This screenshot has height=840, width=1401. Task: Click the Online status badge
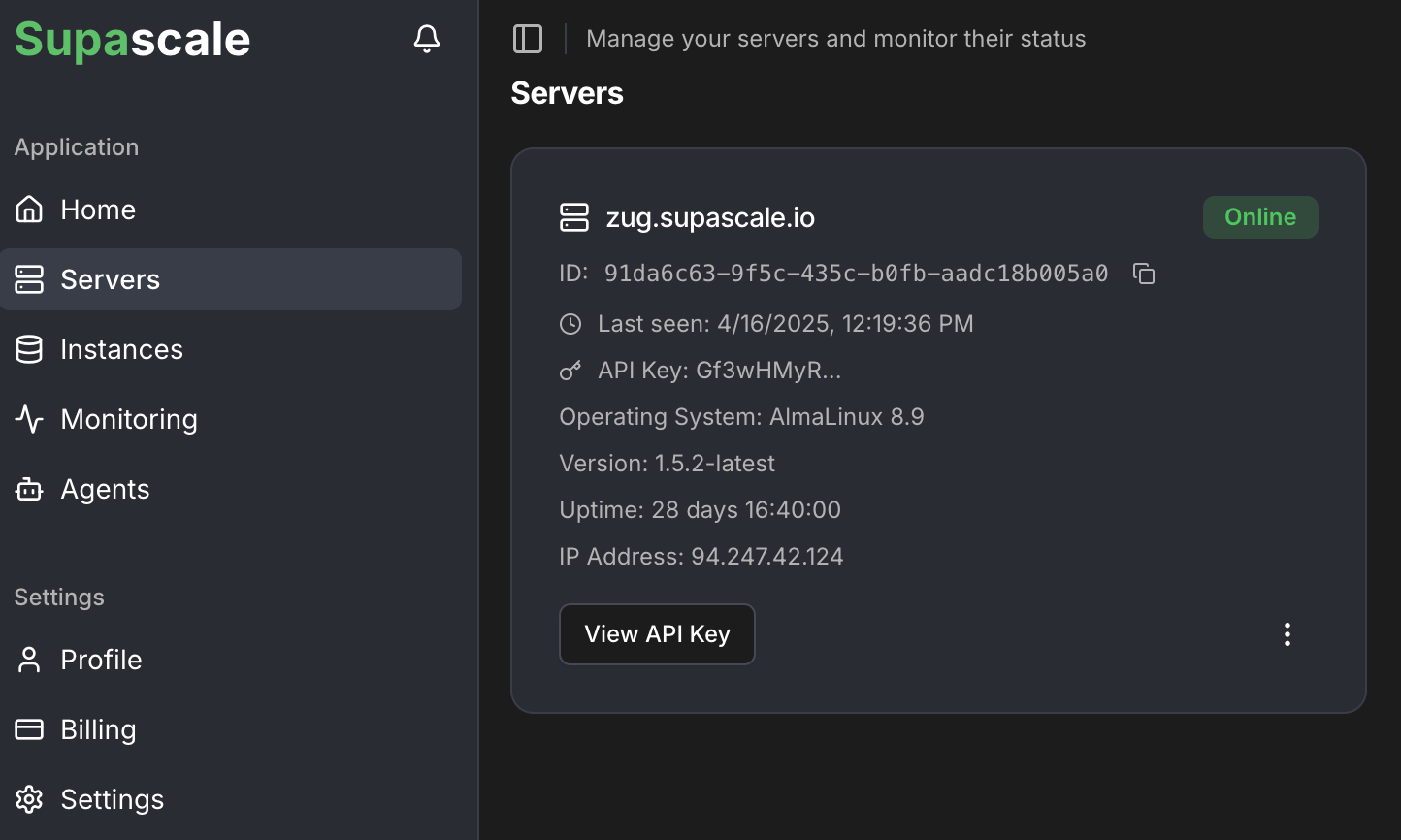coord(1260,217)
